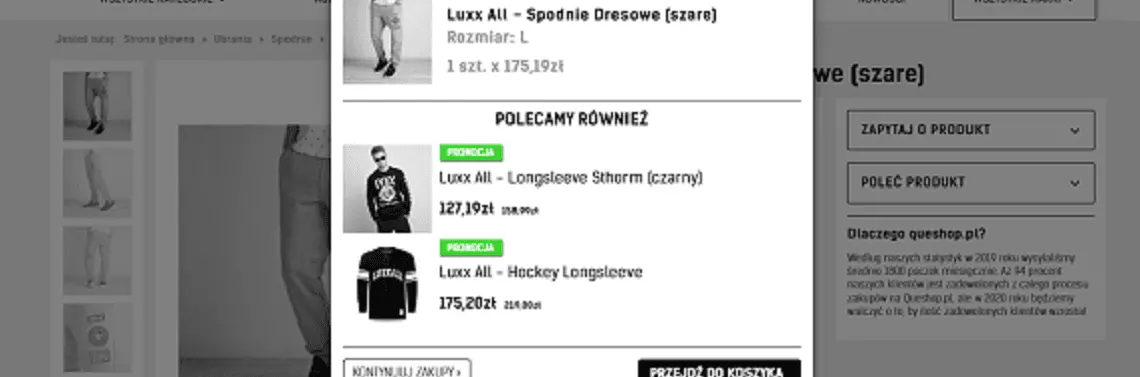Click the PROMOCJA badge above Hockey Longsleeve

pos(471,248)
